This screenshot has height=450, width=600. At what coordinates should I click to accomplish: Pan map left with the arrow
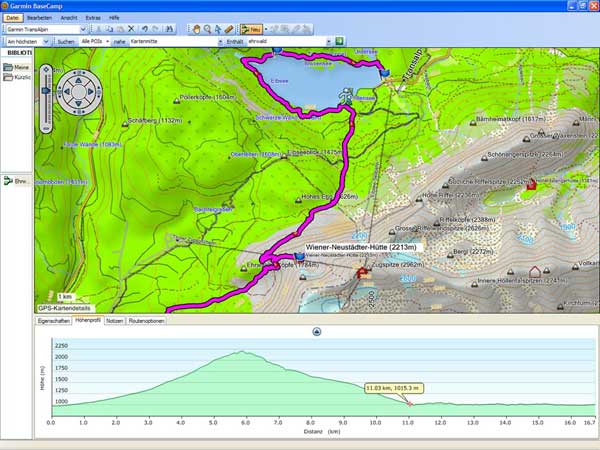tap(67, 92)
